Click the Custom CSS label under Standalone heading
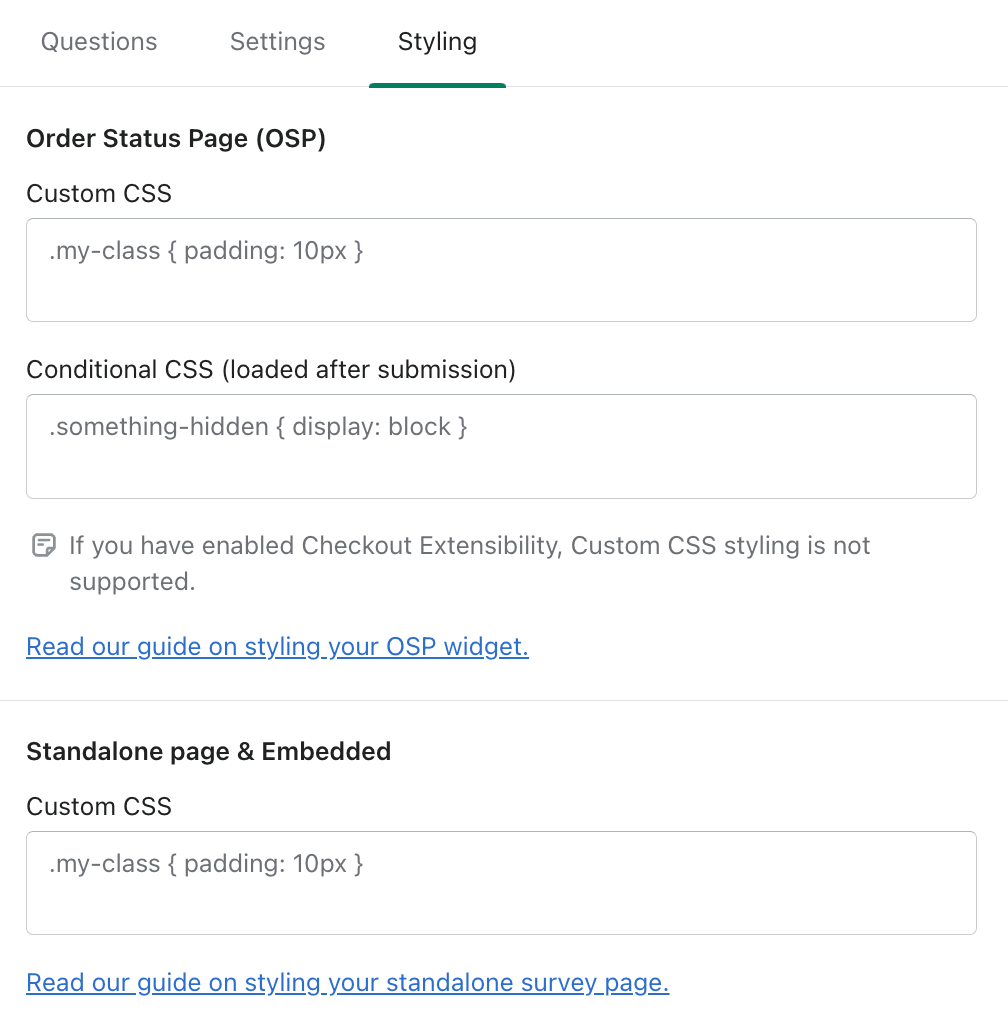This screenshot has width=1008, height=1036. (x=99, y=807)
